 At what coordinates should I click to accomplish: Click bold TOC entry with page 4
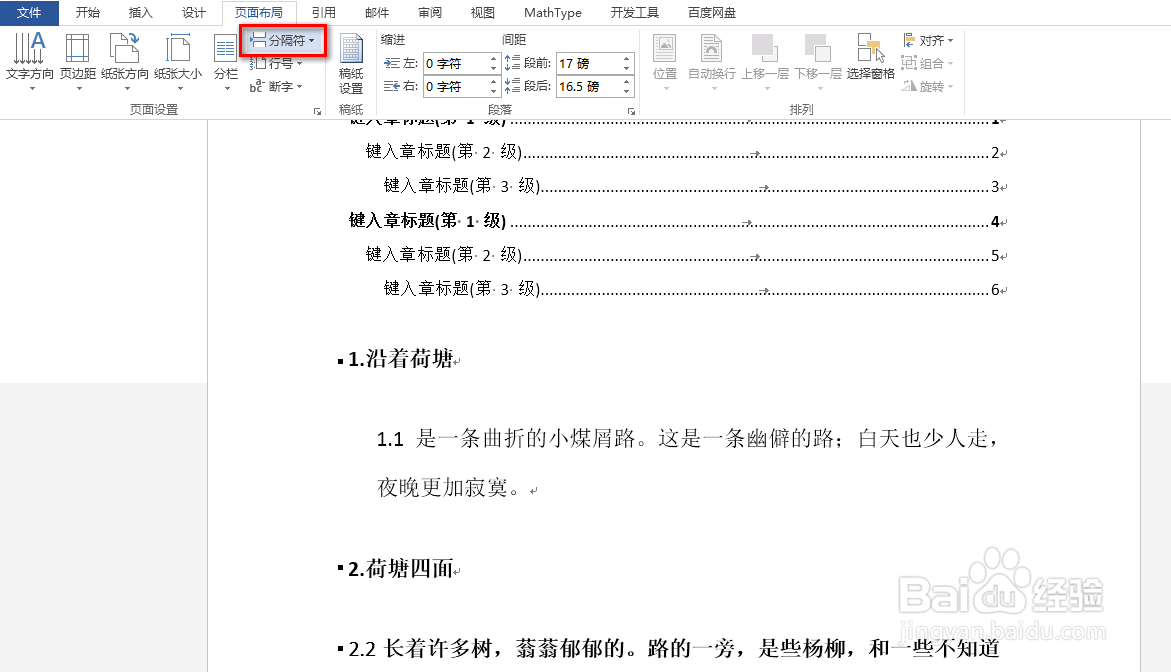pos(677,220)
